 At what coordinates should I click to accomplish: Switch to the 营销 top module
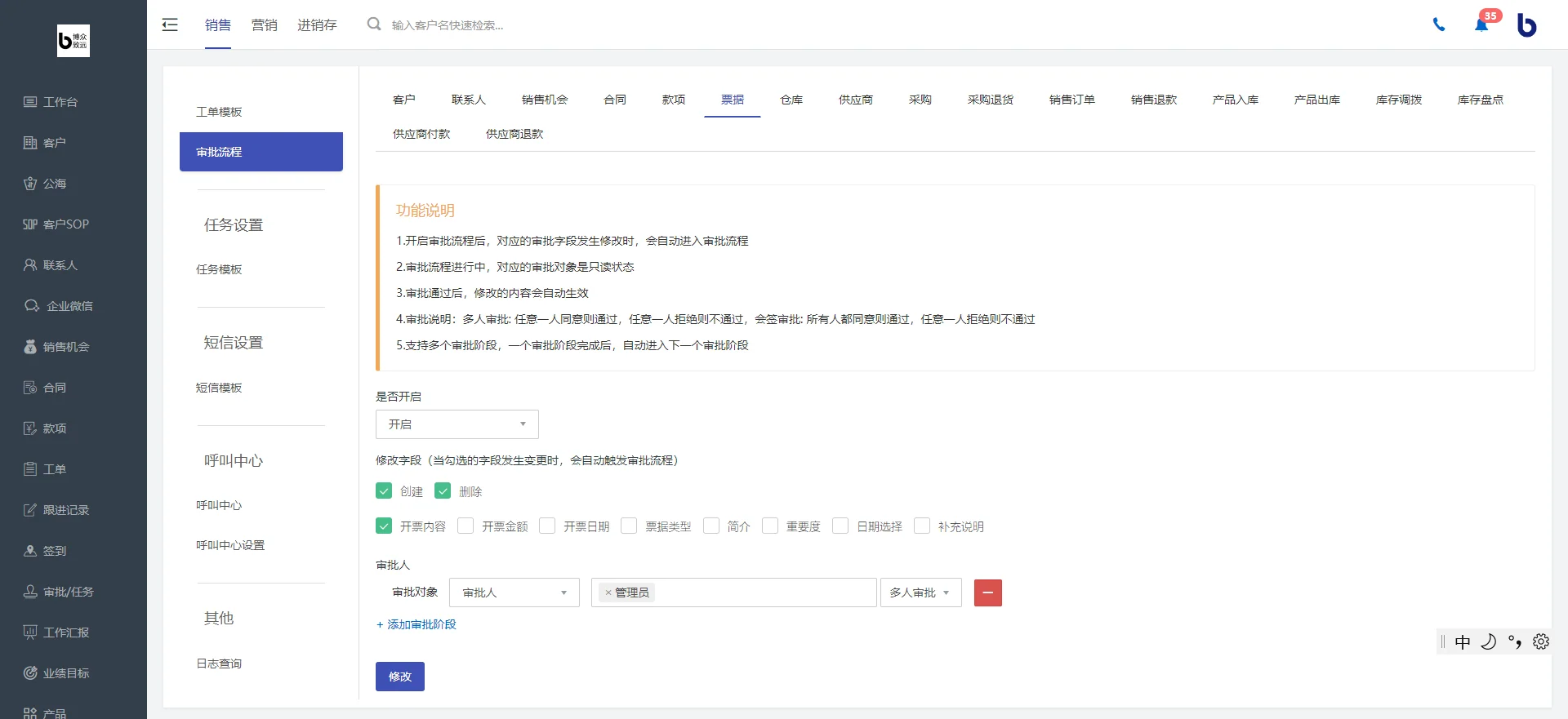[264, 25]
